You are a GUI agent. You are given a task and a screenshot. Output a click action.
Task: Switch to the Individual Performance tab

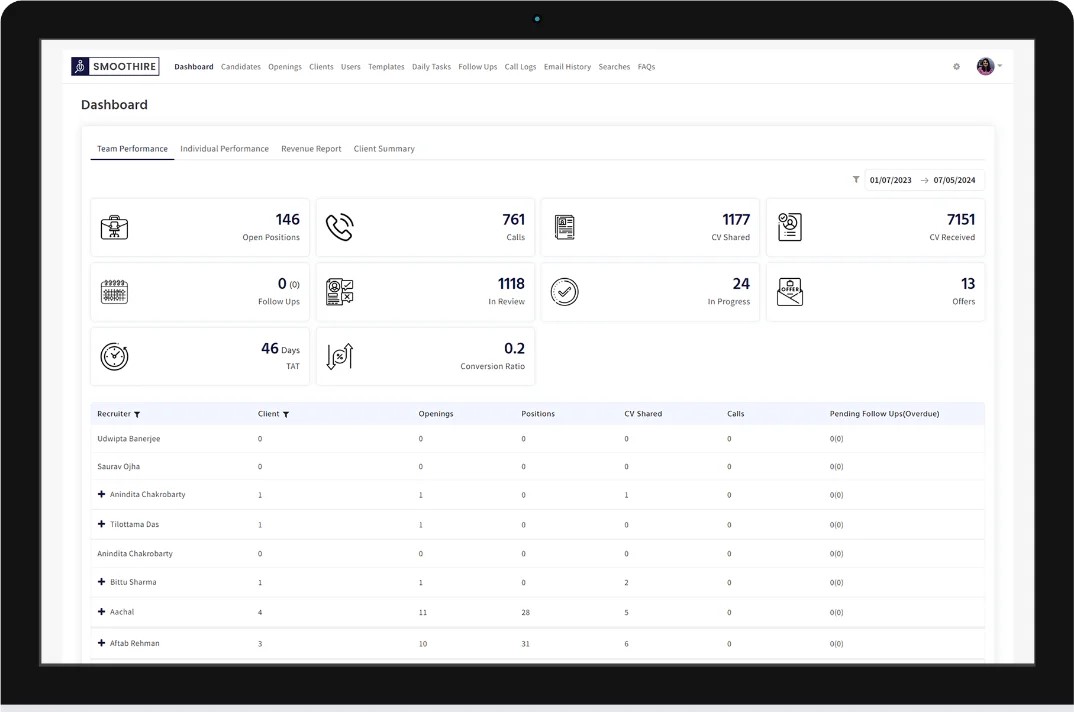tap(224, 149)
